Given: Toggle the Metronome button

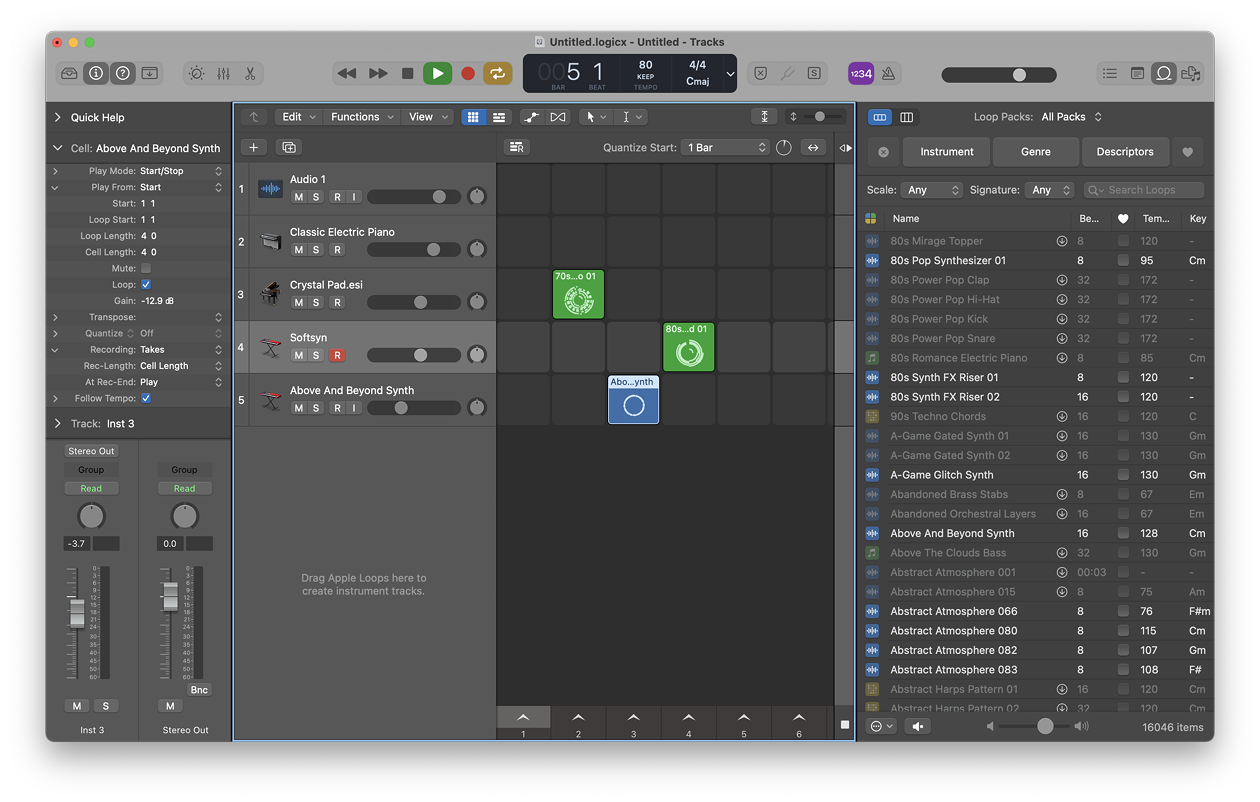Looking at the screenshot, I should 888,73.
